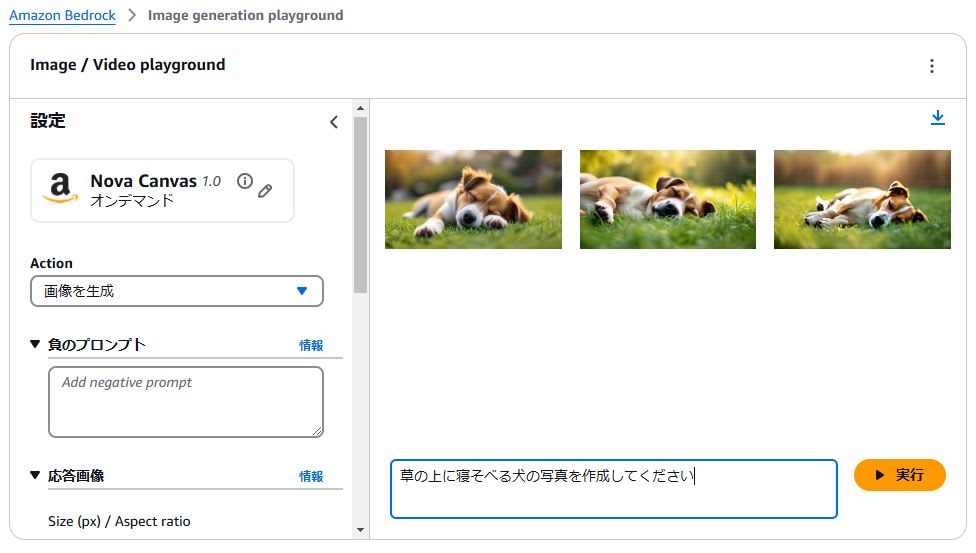The width and height of the screenshot is (976, 553).
Task: Collapse the 応答画像 section
Action: [x=35, y=475]
